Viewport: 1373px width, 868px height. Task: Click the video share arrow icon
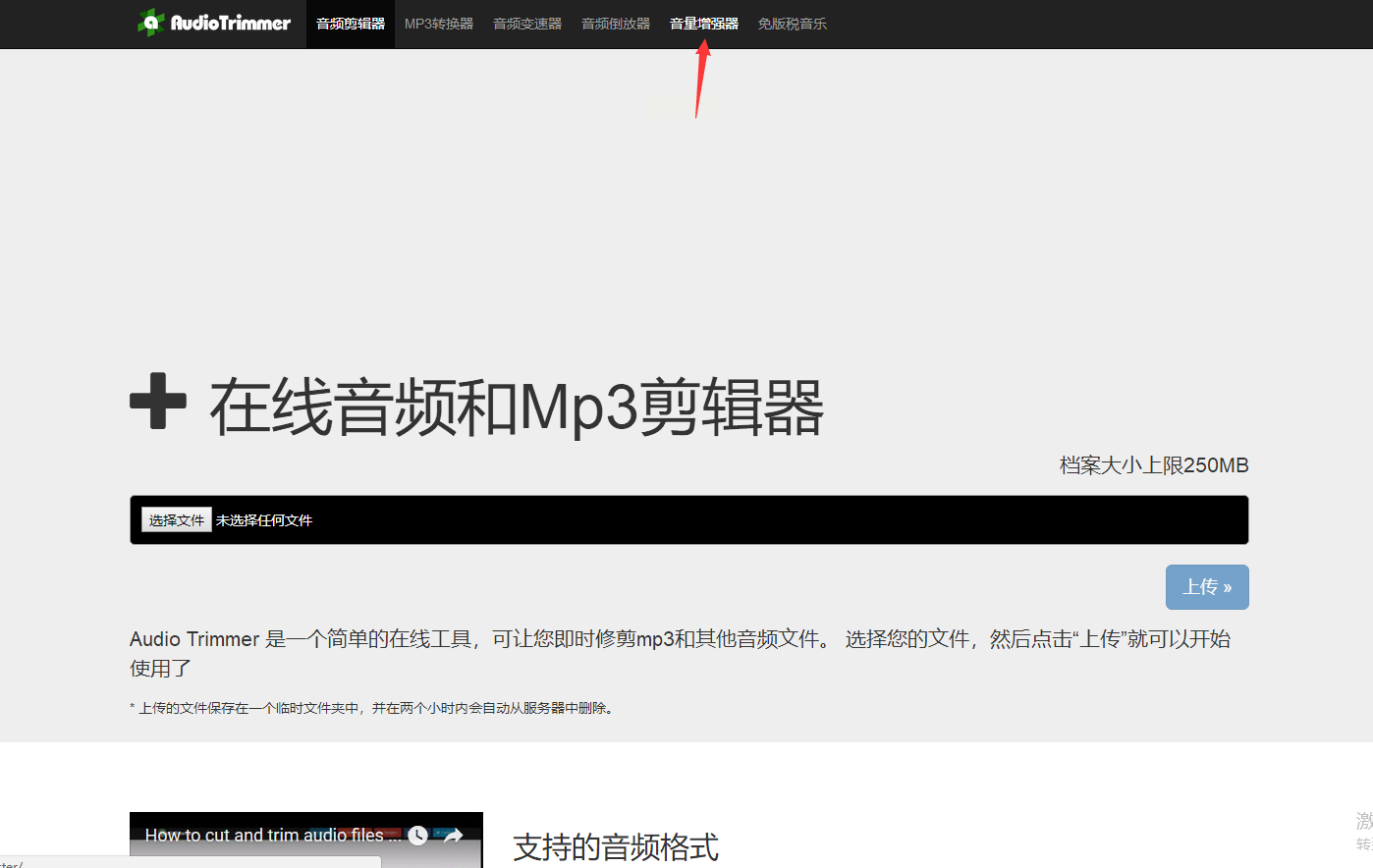pos(453,836)
